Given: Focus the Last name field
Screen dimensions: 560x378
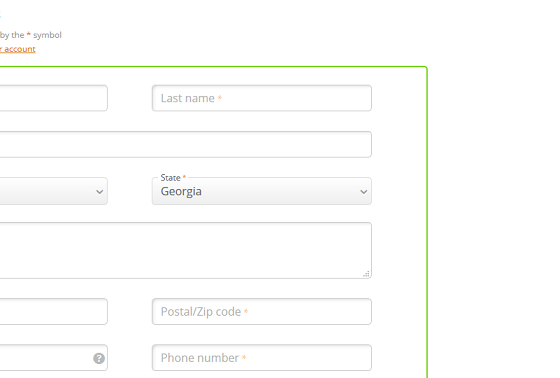Looking at the screenshot, I should coord(262,98).
